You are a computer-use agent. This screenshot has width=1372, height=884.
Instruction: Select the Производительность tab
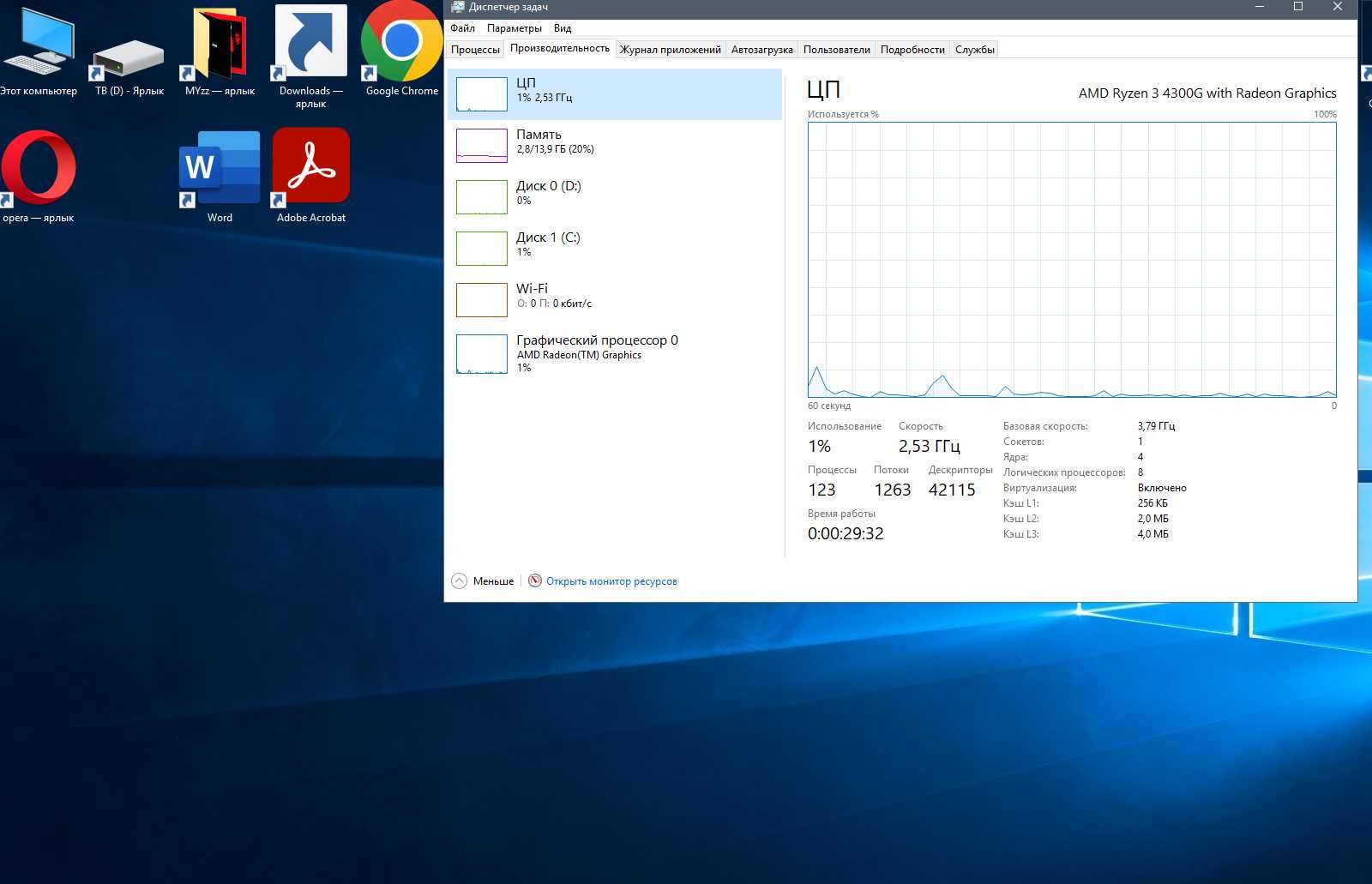pos(560,48)
